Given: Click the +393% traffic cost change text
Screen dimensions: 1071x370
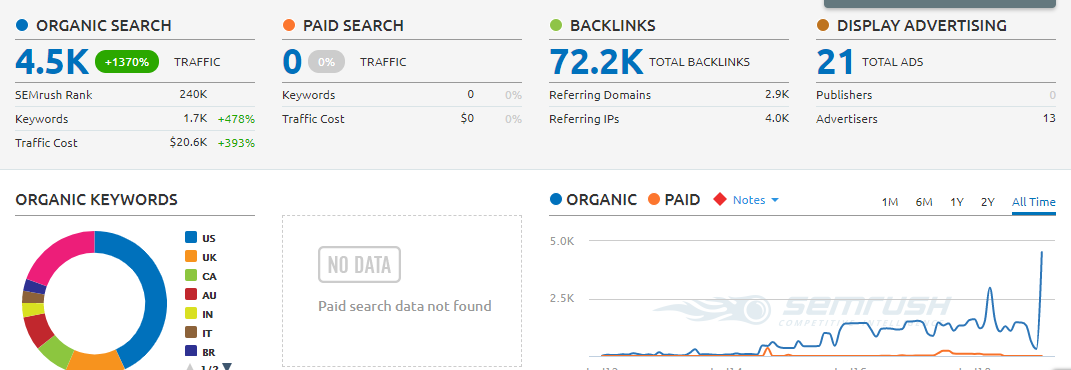Looking at the screenshot, I should click(x=236, y=143).
